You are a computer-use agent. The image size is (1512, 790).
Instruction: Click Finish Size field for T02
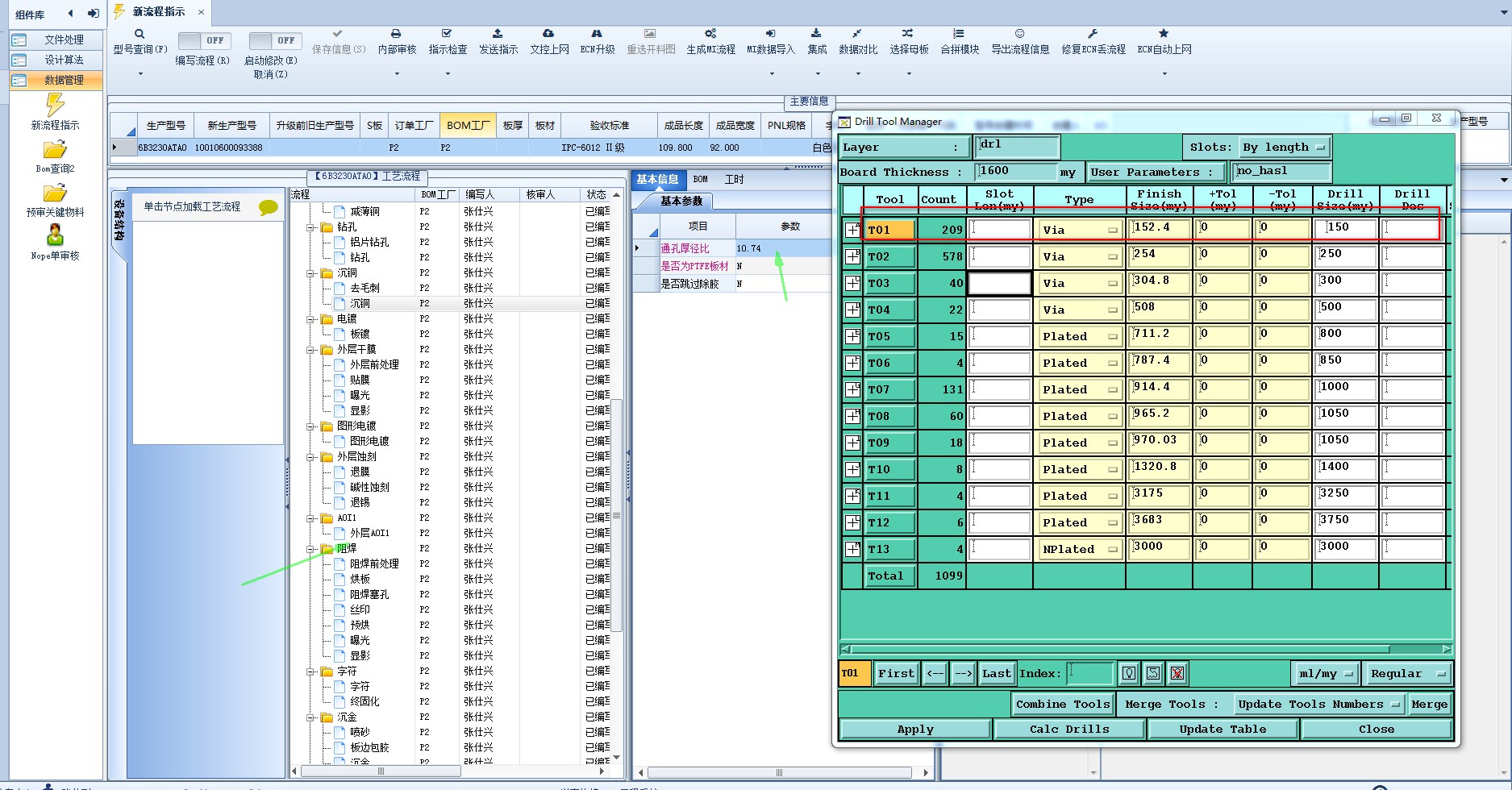[x=1159, y=256]
